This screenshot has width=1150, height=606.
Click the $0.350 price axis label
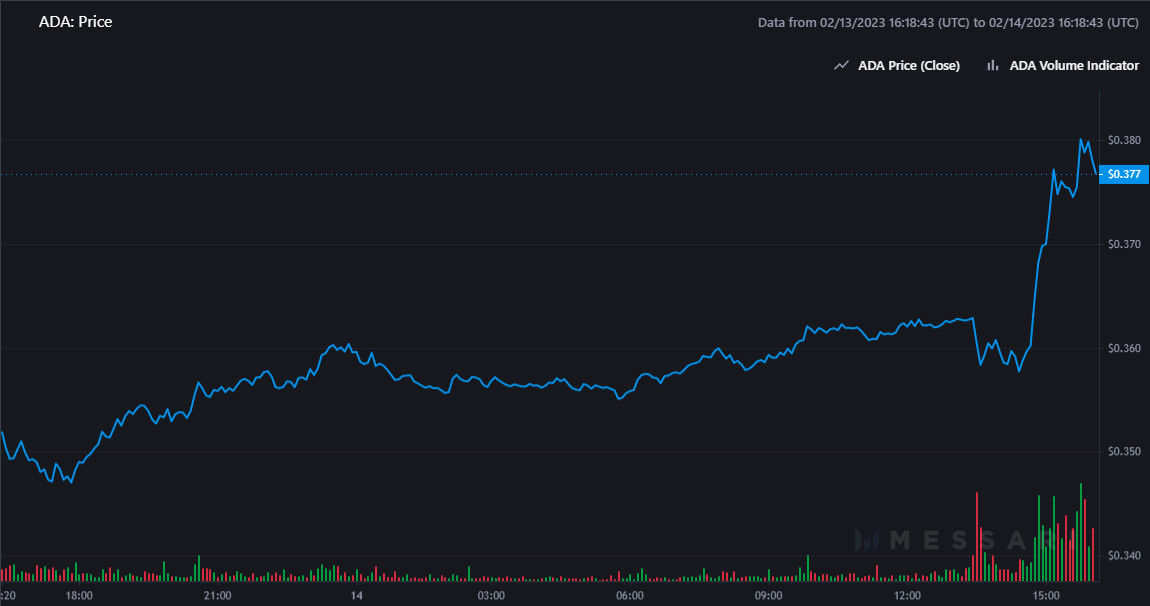coord(1124,451)
